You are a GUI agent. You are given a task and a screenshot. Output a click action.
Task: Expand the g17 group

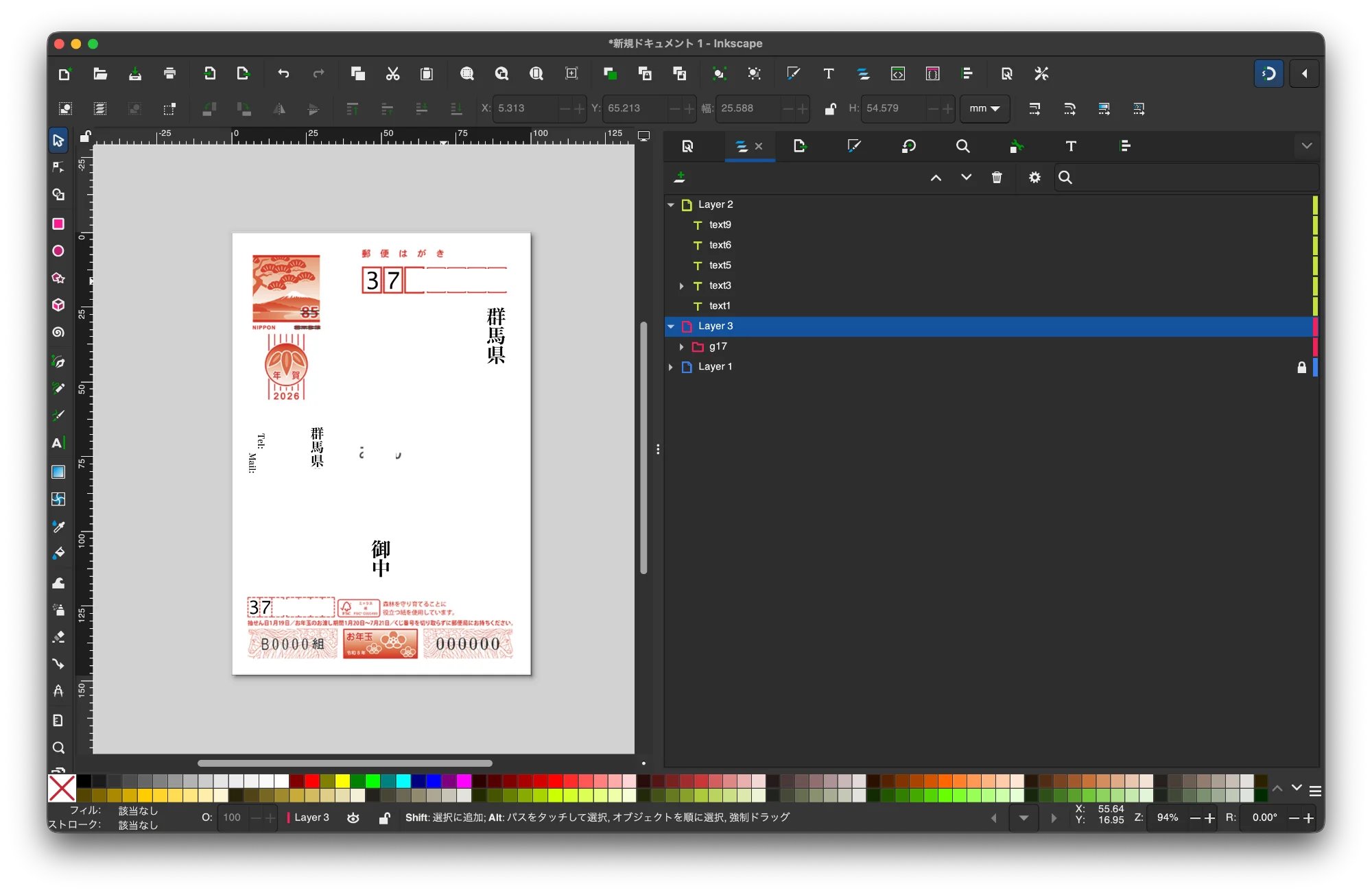pos(681,347)
